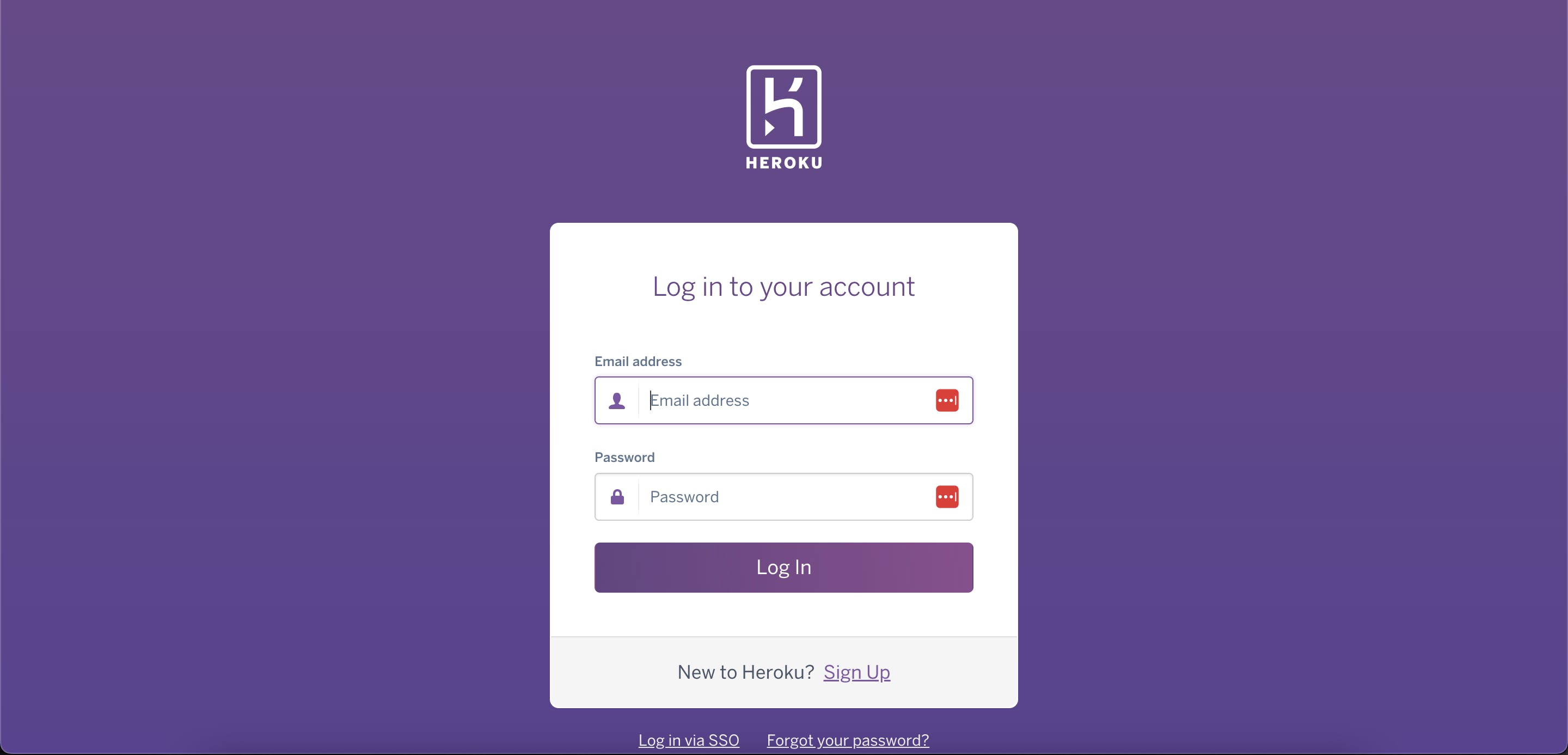Image resolution: width=1568 pixels, height=755 pixels.
Task: Open the Sign Up link
Action: [x=856, y=672]
